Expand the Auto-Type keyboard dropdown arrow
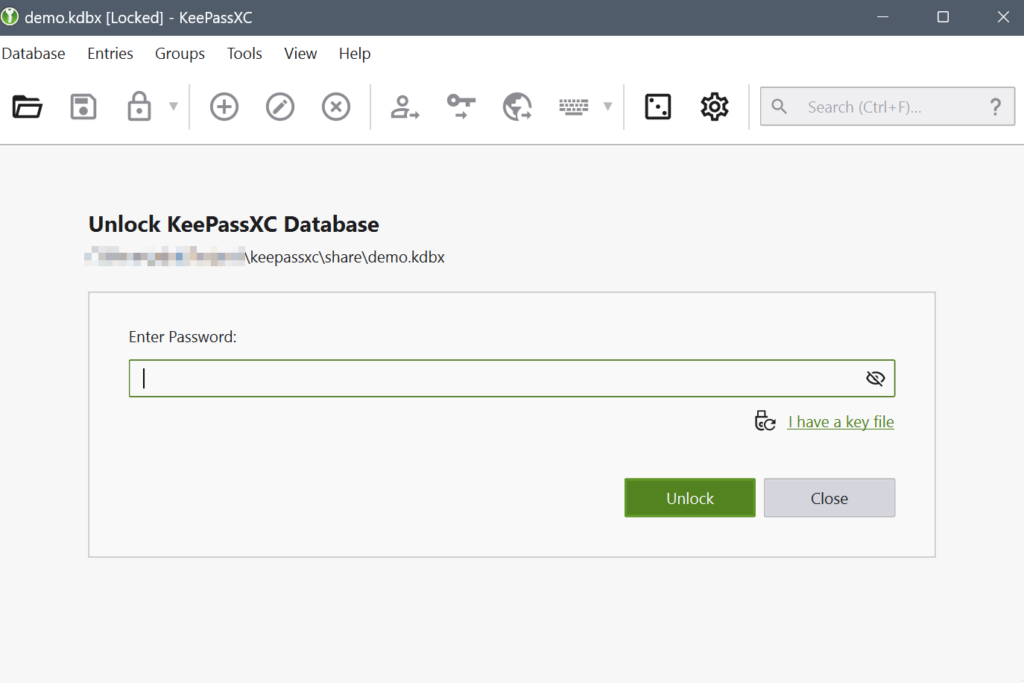 [607, 107]
